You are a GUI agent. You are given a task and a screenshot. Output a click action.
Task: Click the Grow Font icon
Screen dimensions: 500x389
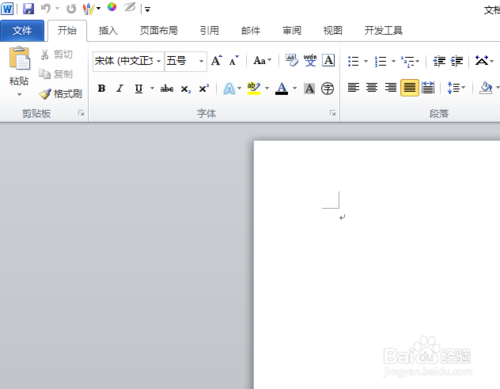[x=216, y=61]
